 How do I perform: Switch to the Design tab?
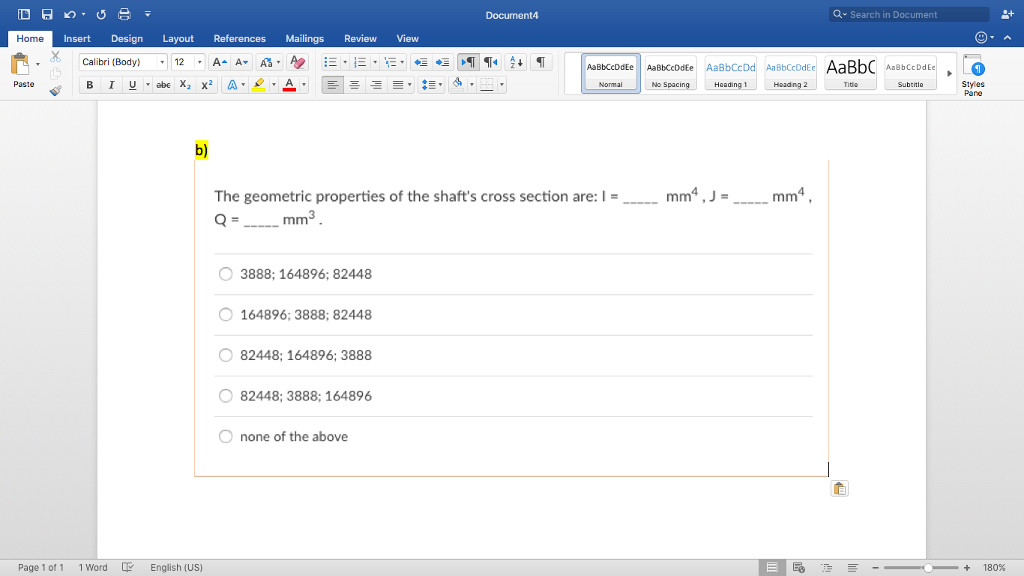127,39
